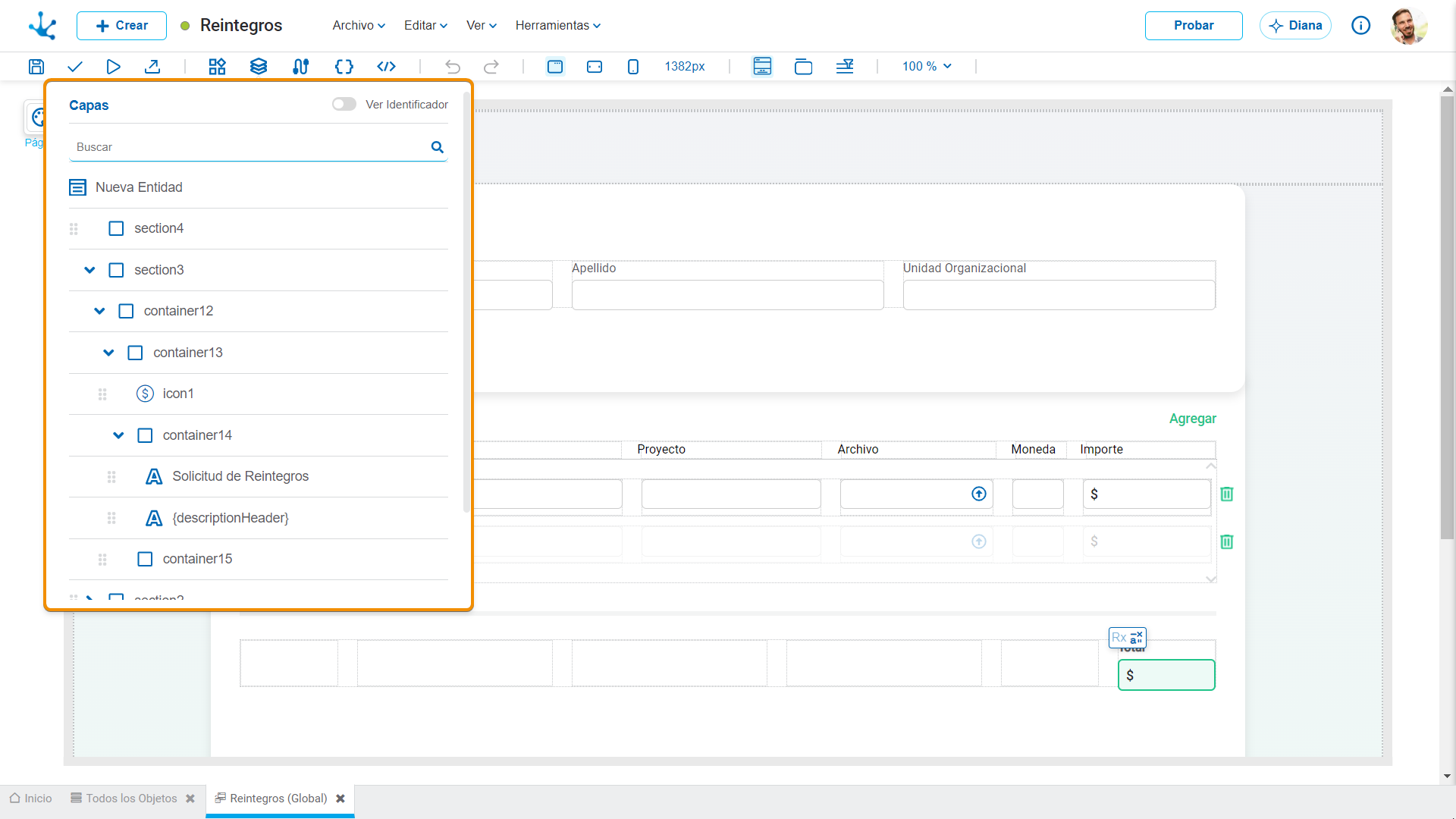Open the Herramientas menu
This screenshot has height=819, width=1456.
tap(558, 25)
